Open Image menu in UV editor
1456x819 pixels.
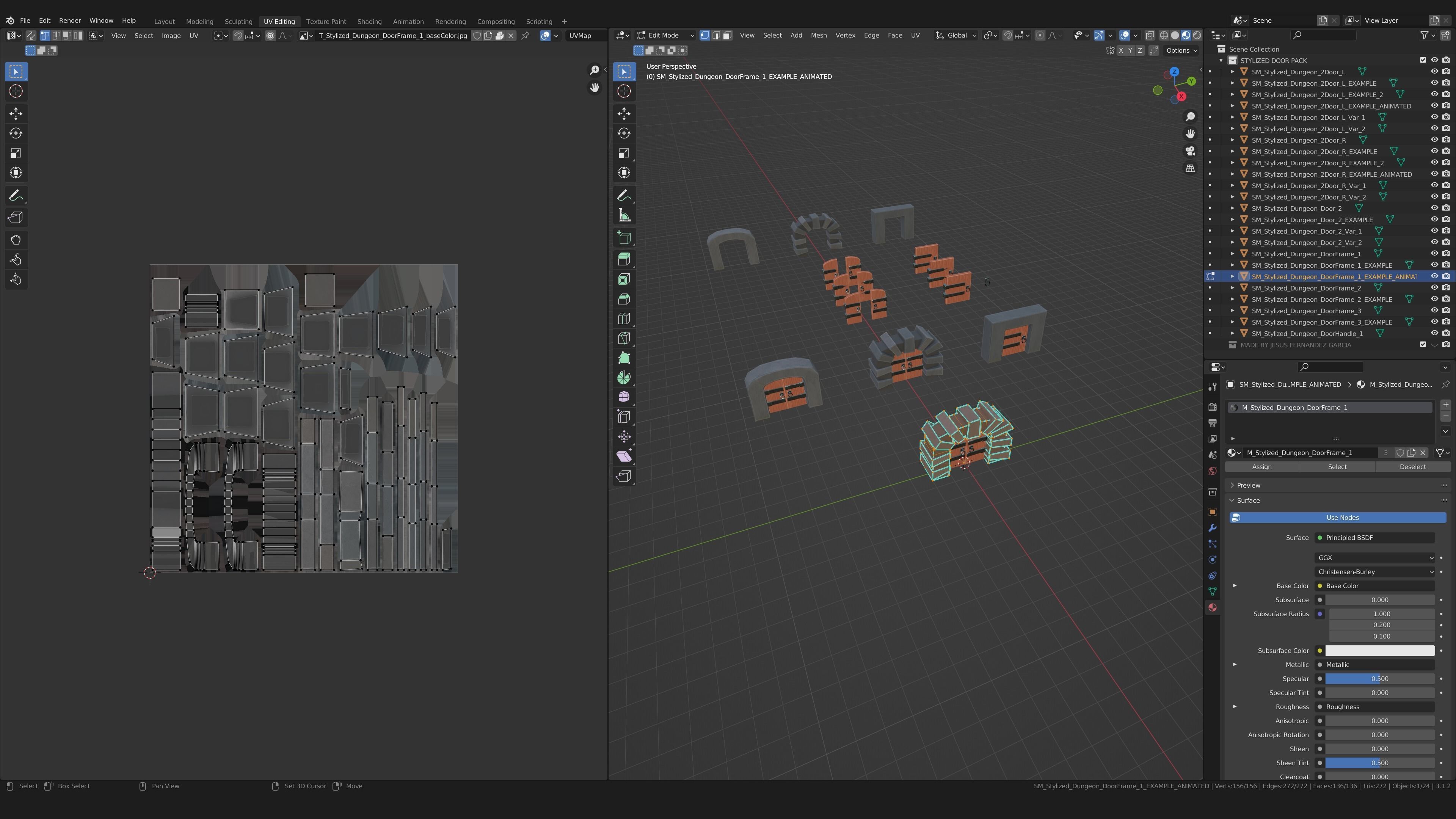pos(171,35)
